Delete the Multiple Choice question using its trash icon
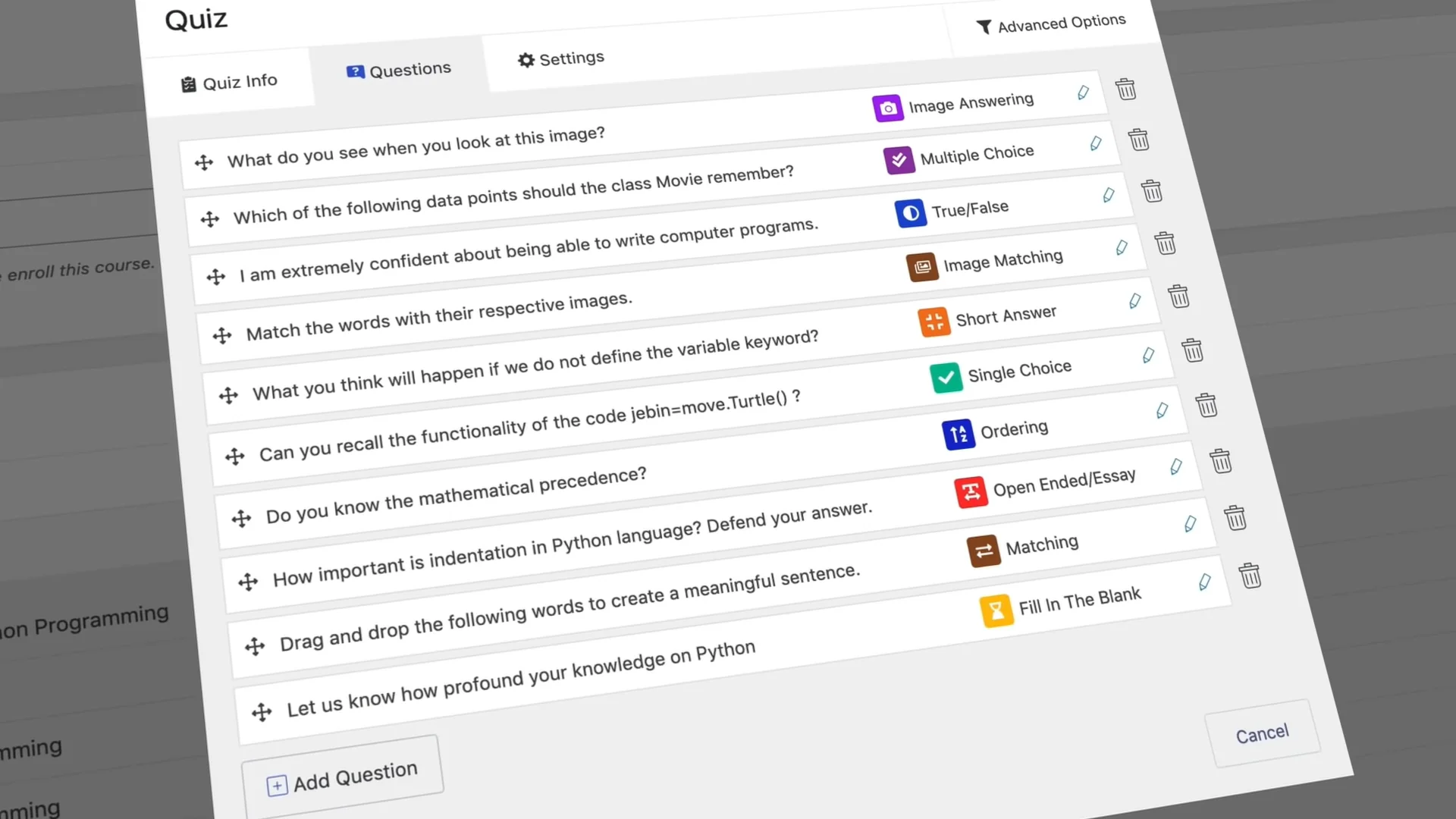The width and height of the screenshot is (1456, 819). pyautogui.click(x=1139, y=140)
